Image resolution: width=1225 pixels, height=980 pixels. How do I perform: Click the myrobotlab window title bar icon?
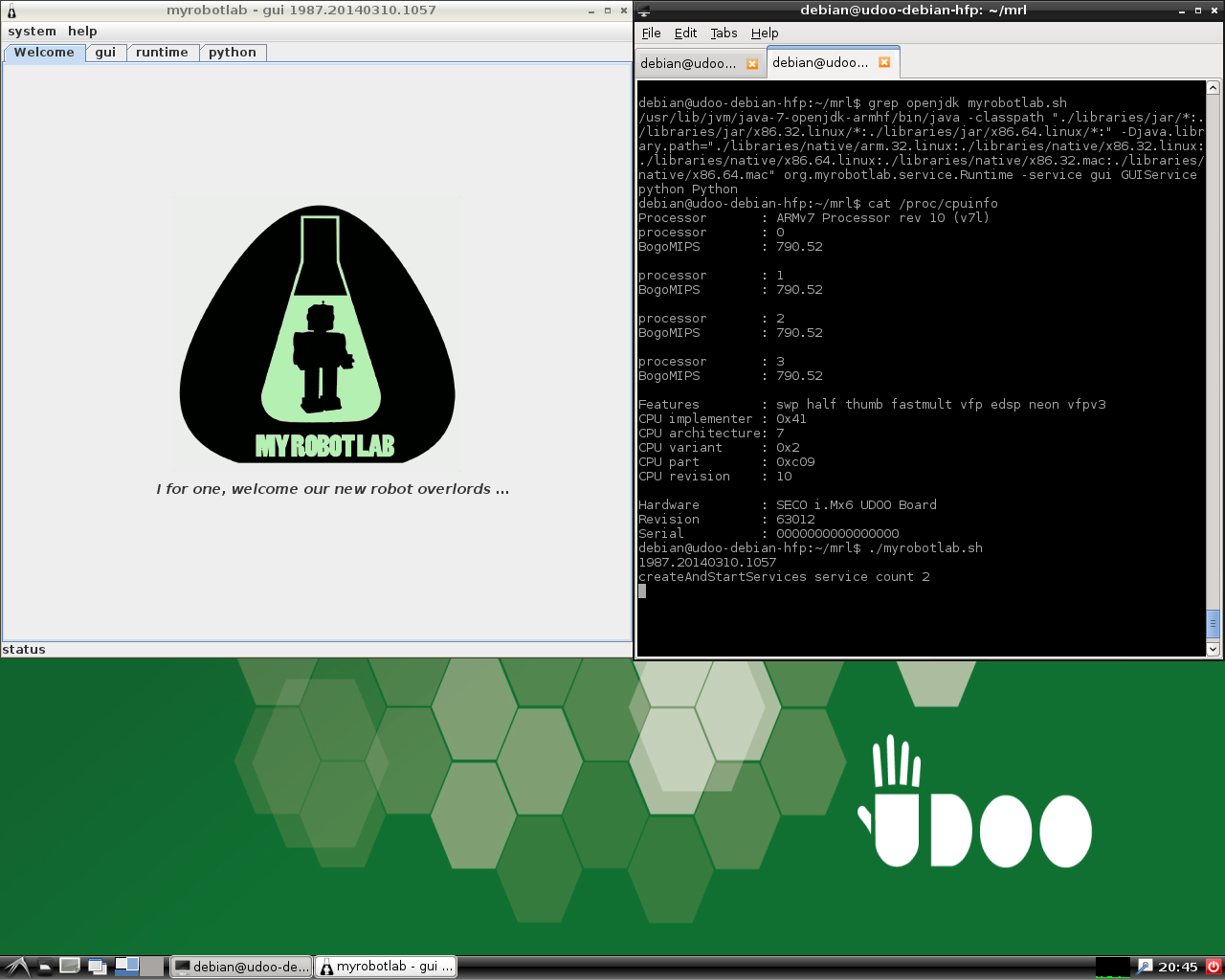pos(11,11)
